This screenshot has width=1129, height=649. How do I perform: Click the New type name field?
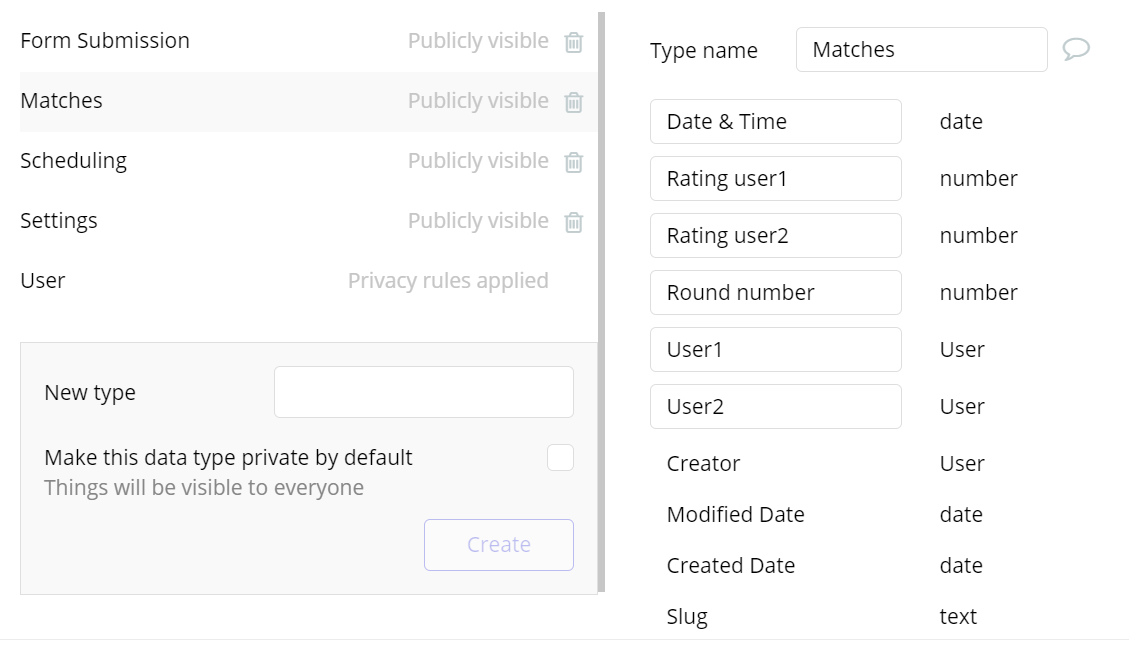[423, 392]
